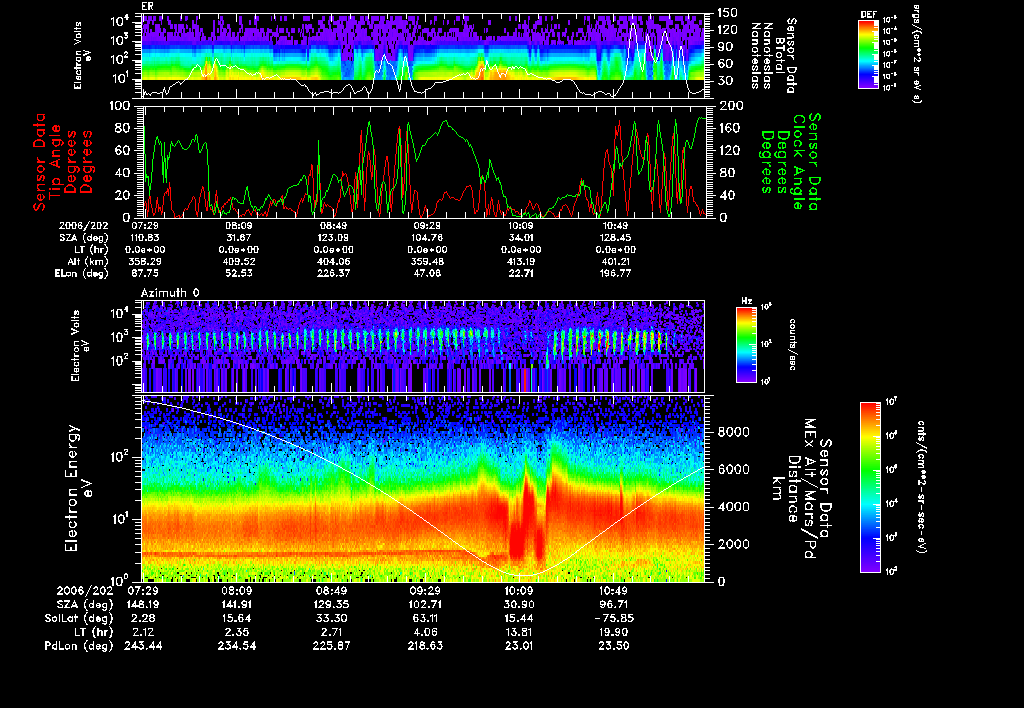This screenshot has height=708, width=1024.
Task: Click the 8000 km distance axis tick
Action: pos(733,432)
